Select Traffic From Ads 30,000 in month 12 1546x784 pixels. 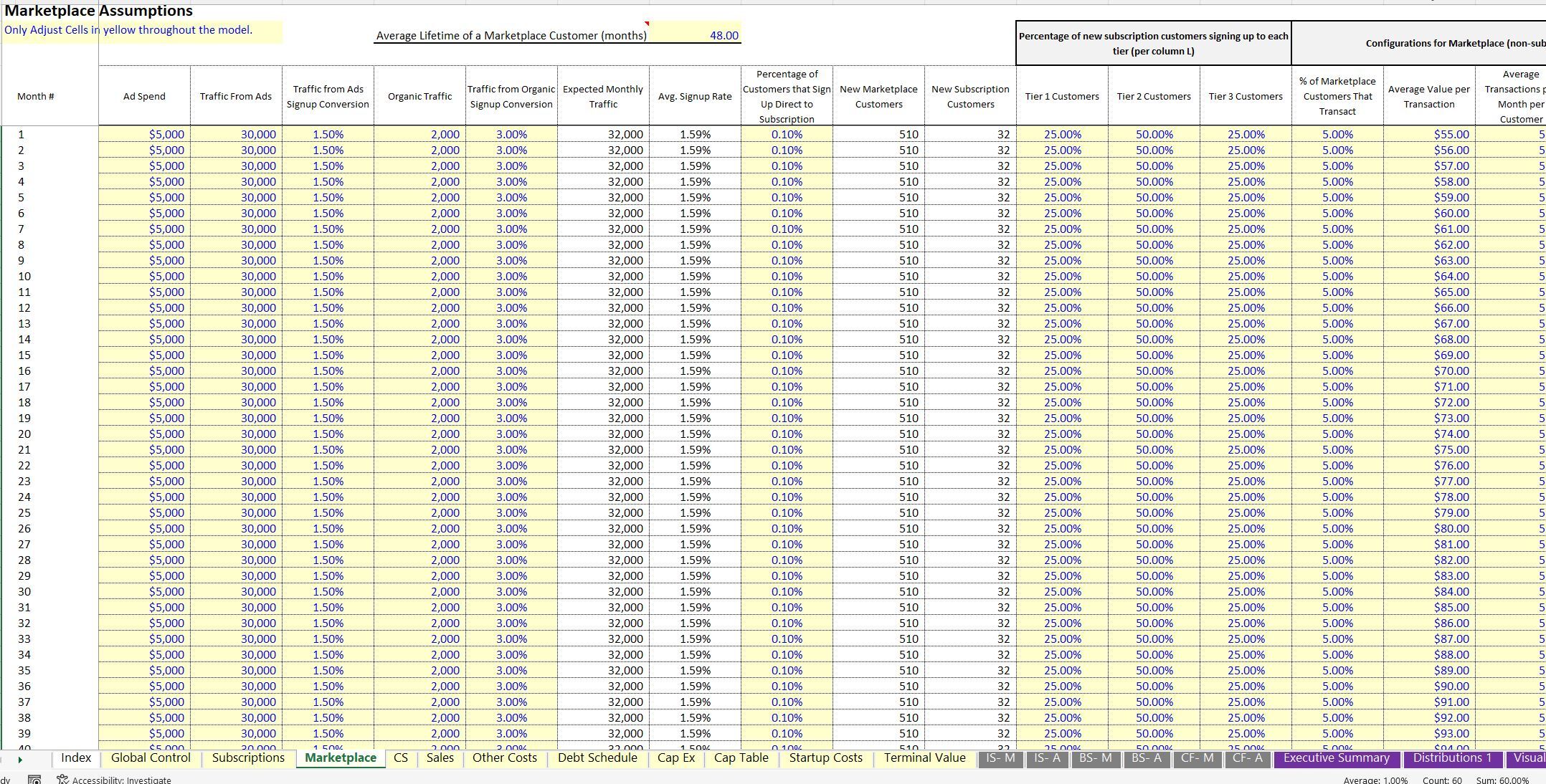[236, 307]
